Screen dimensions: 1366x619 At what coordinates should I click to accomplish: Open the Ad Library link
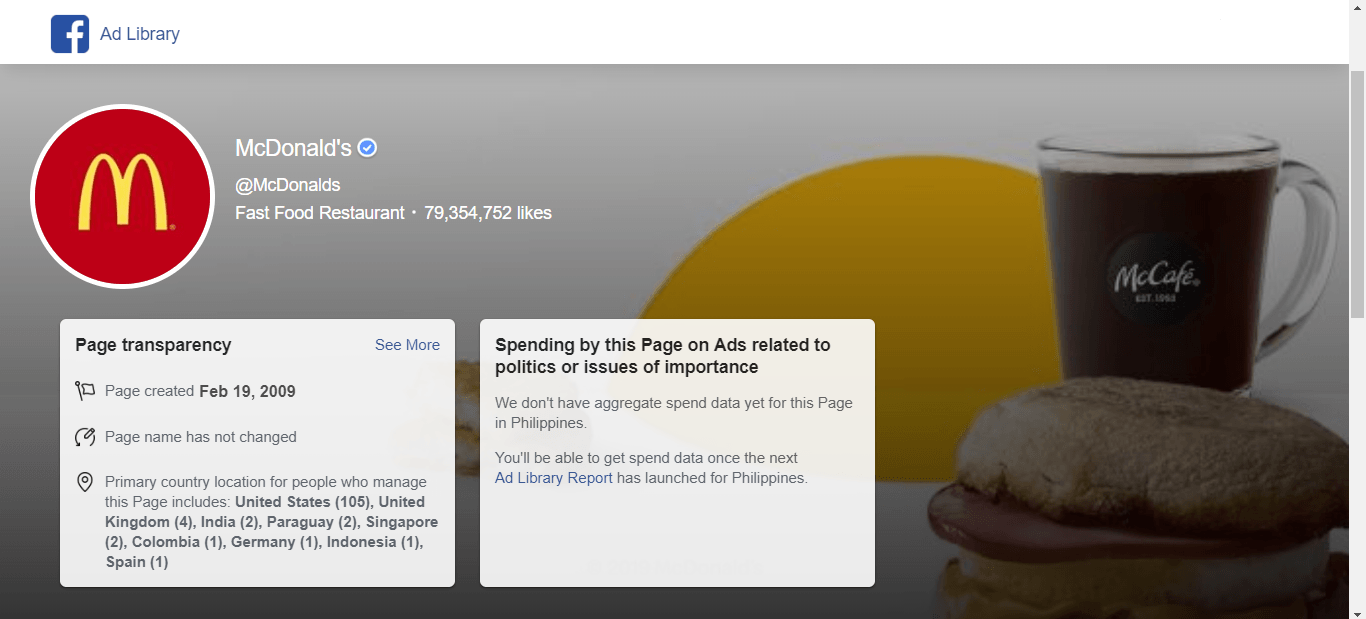140,34
